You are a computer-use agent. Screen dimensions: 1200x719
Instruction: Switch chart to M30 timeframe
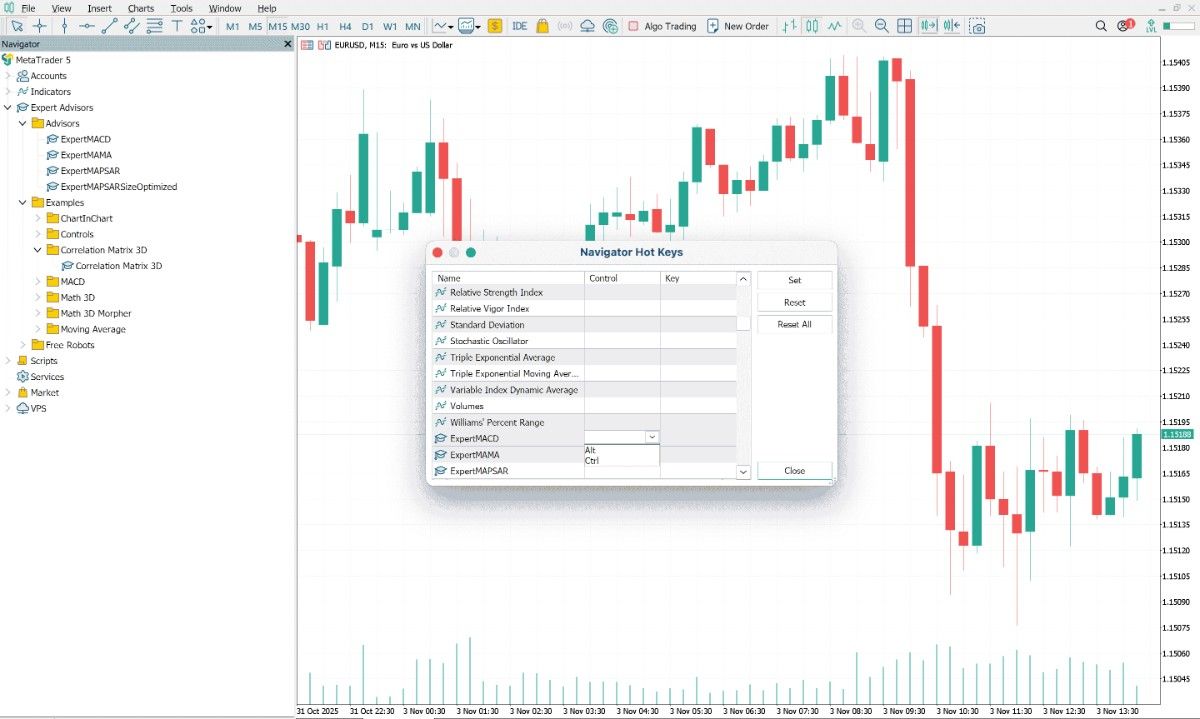[x=300, y=26]
